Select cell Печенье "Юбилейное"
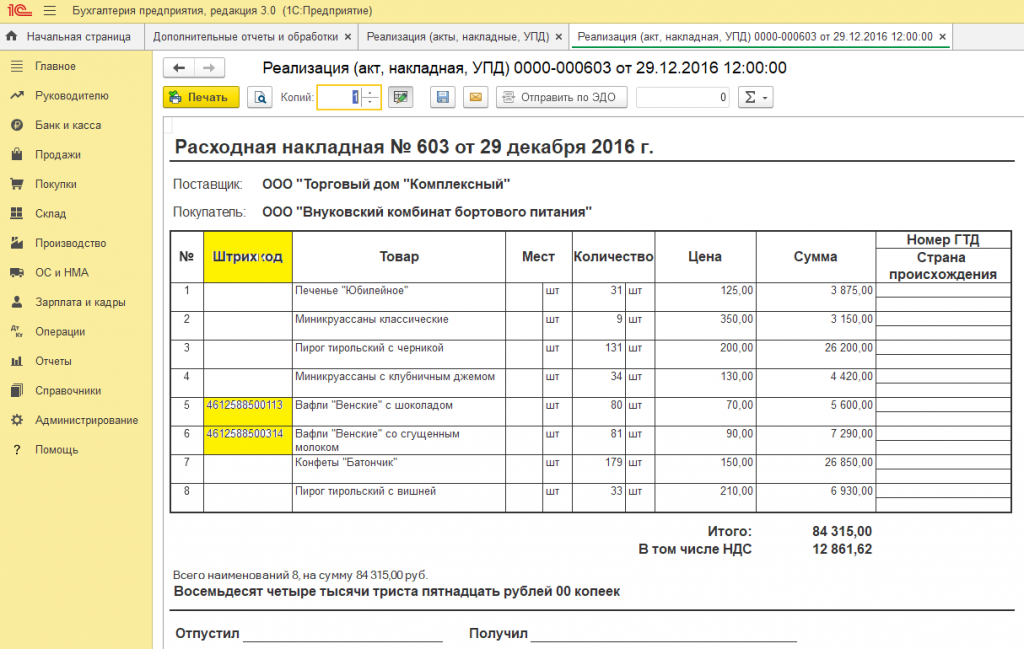This screenshot has width=1024, height=649. pyautogui.click(x=398, y=296)
